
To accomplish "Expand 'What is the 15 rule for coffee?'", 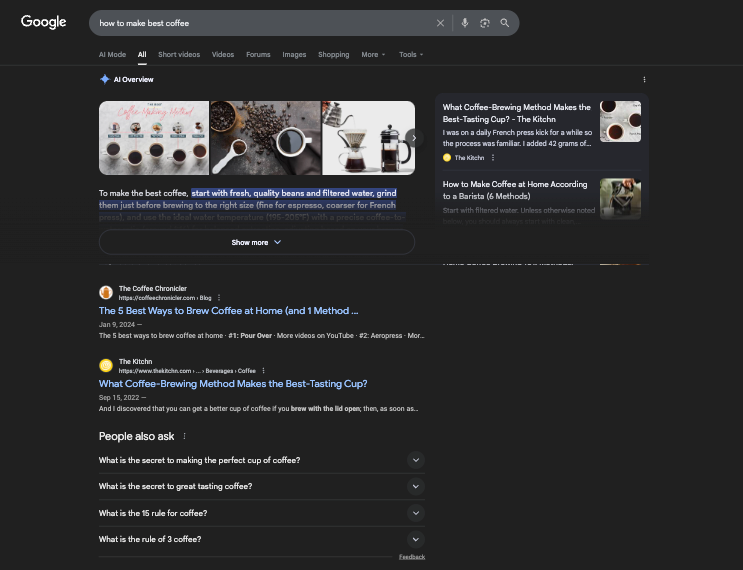I will [416, 513].
